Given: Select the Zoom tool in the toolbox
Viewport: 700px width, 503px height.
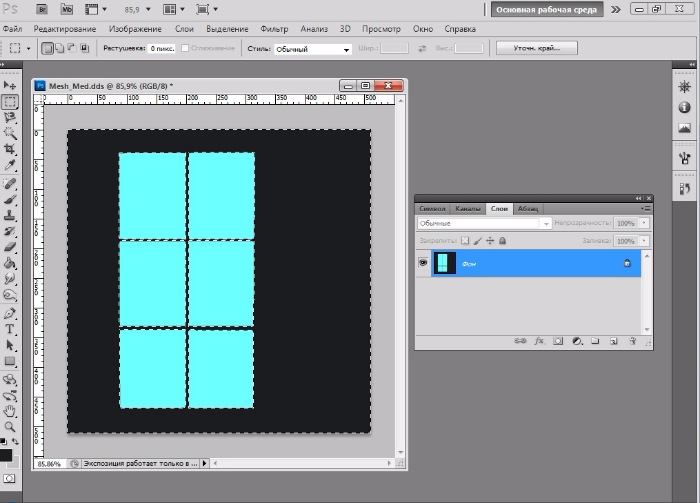Looking at the screenshot, I should (10, 426).
